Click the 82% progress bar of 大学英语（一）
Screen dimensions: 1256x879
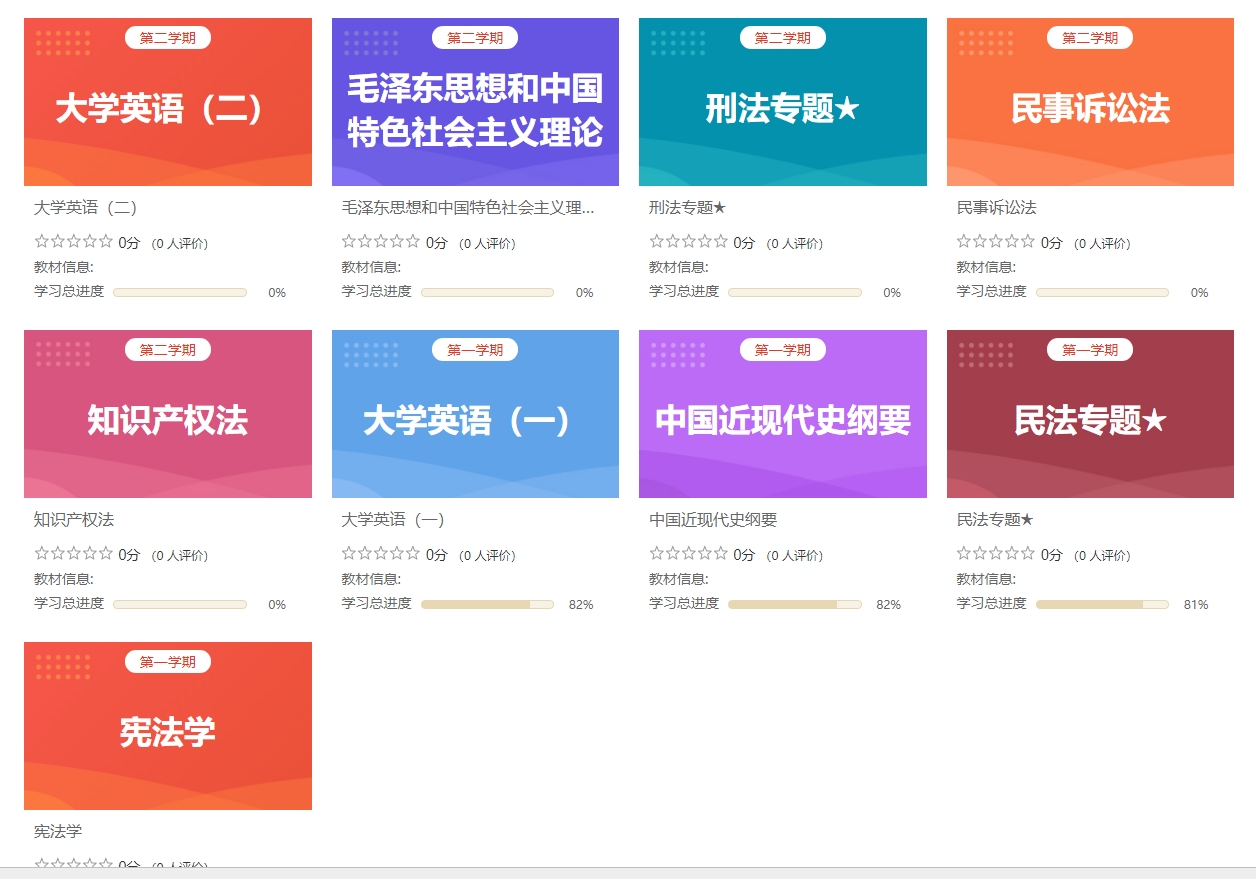pos(487,605)
